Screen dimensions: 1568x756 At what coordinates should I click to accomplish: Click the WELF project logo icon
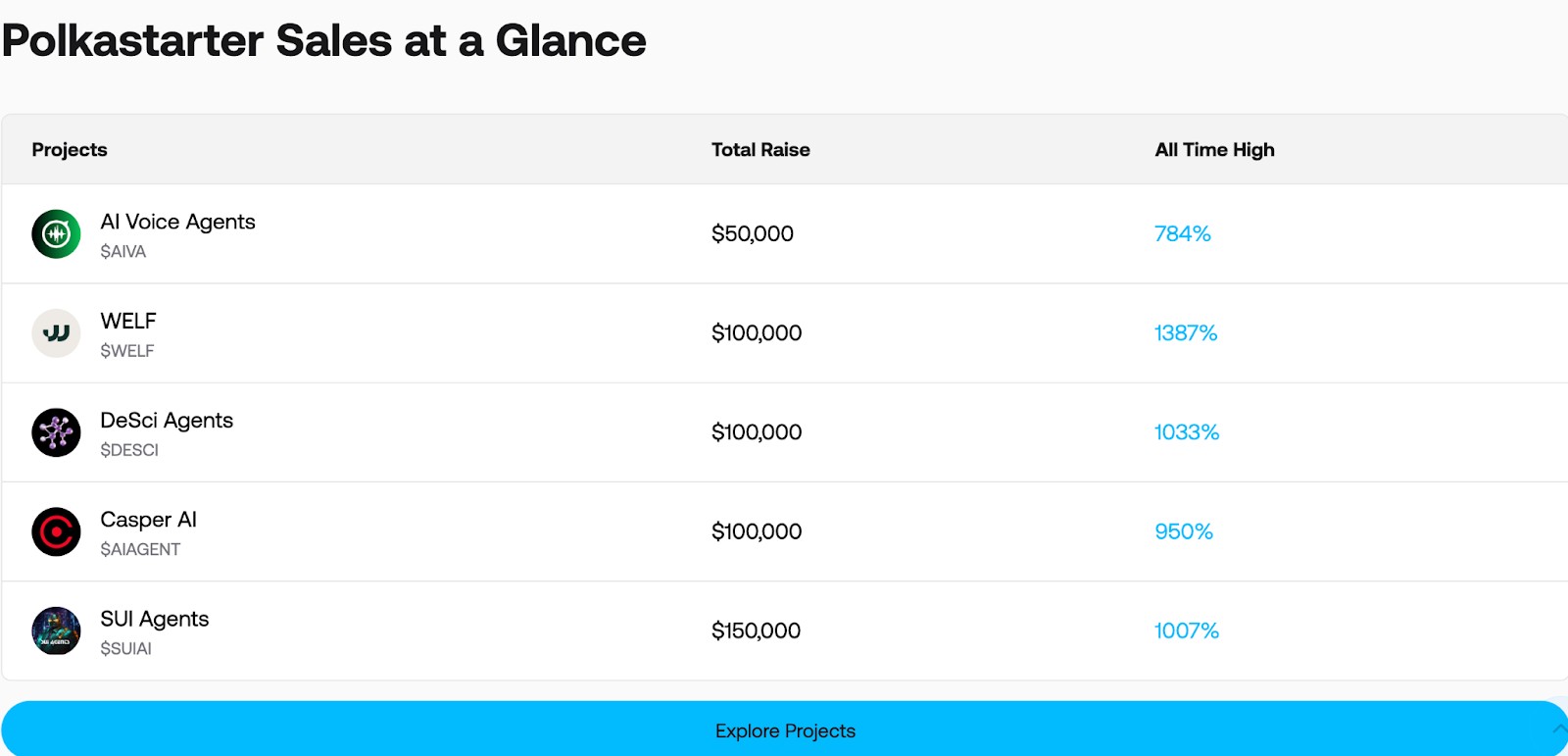(x=56, y=333)
